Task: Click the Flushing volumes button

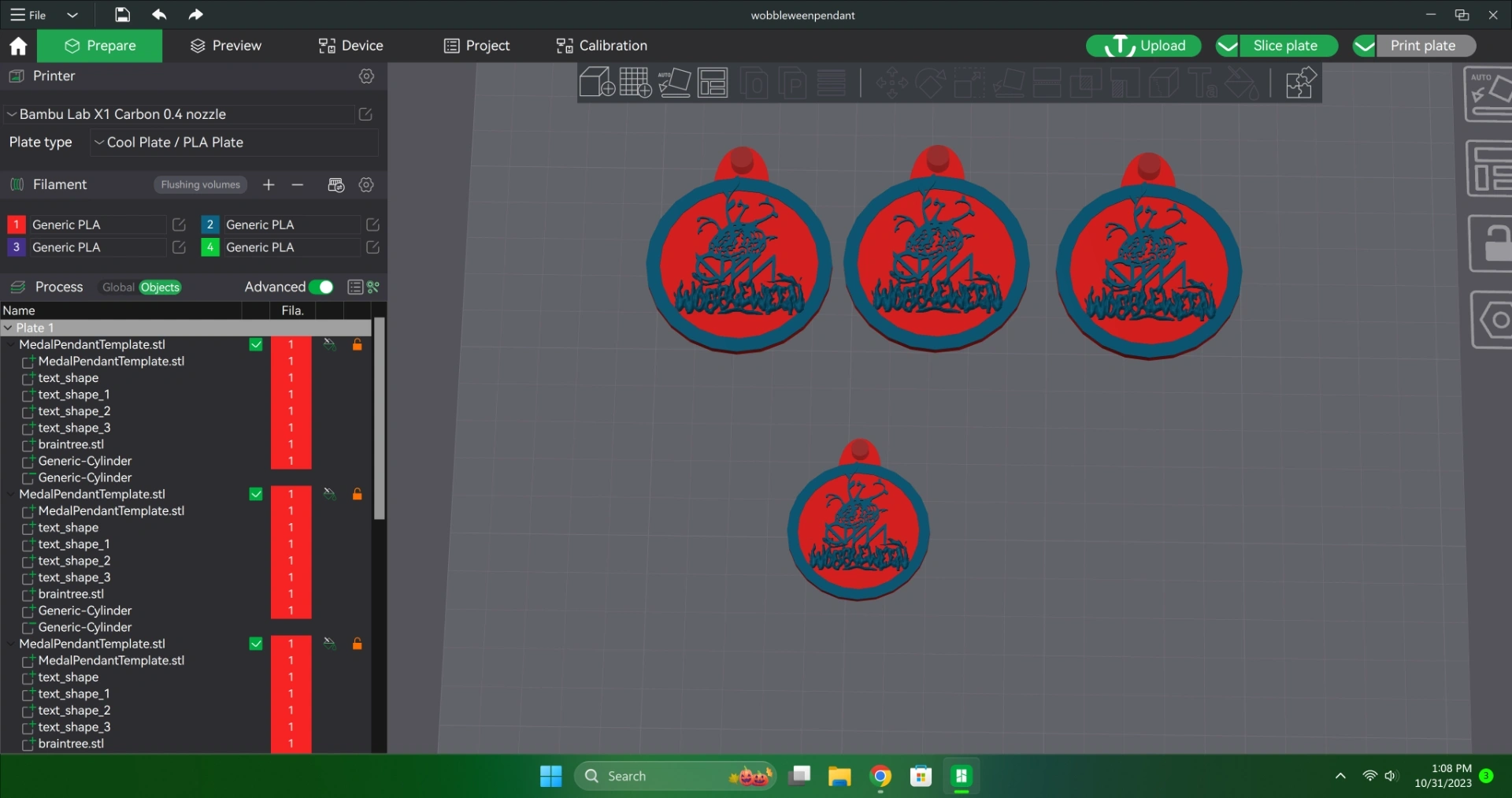Action: [200, 184]
